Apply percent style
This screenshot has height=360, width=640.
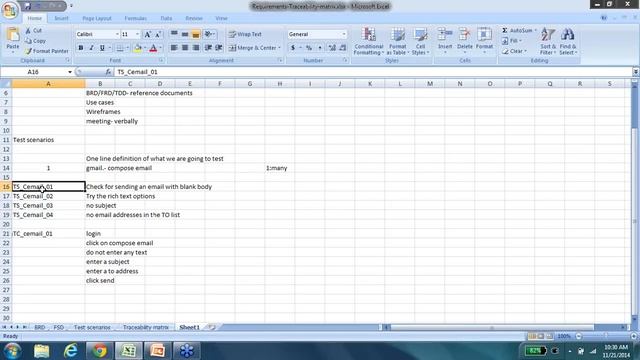tap(309, 48)
